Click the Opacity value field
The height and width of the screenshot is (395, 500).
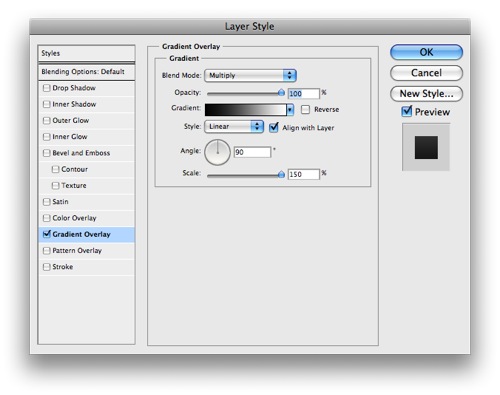[304, 93]
